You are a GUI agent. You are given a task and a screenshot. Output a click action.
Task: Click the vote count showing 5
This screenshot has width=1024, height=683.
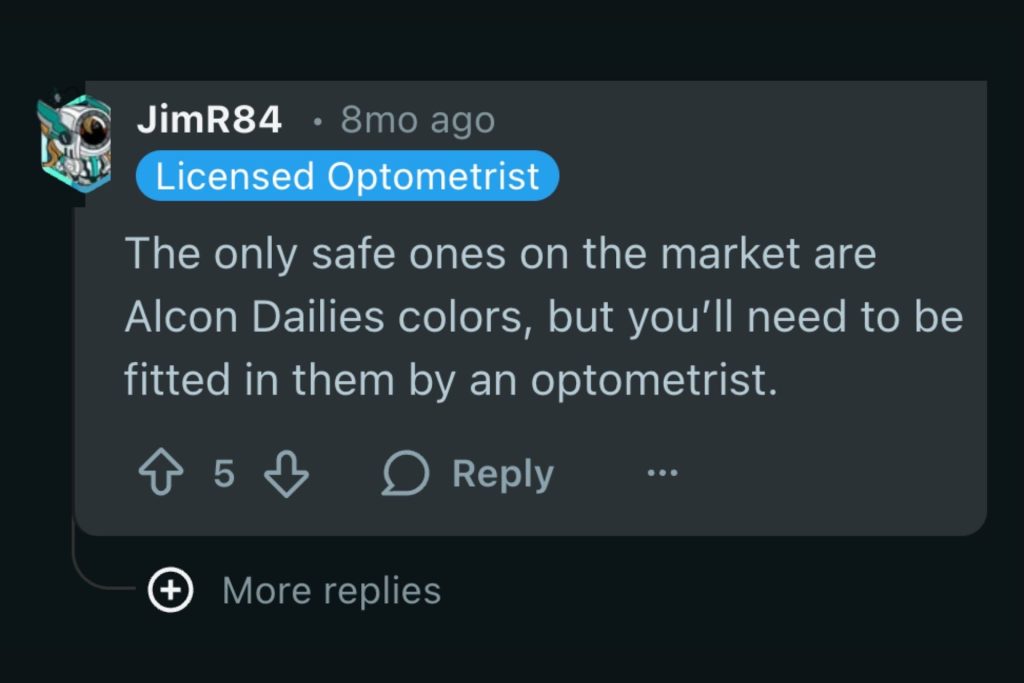coord(222,472)
